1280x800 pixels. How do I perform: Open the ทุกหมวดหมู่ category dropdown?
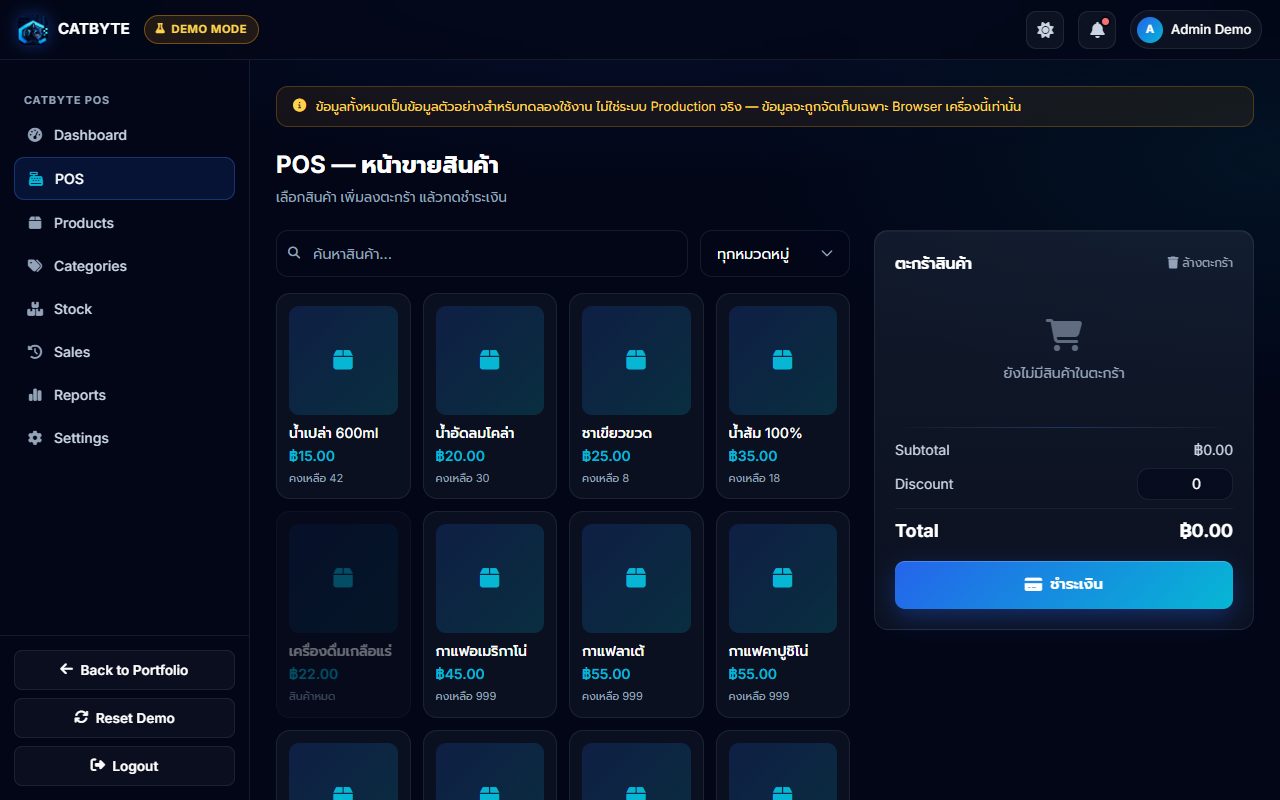coord(775,254)
